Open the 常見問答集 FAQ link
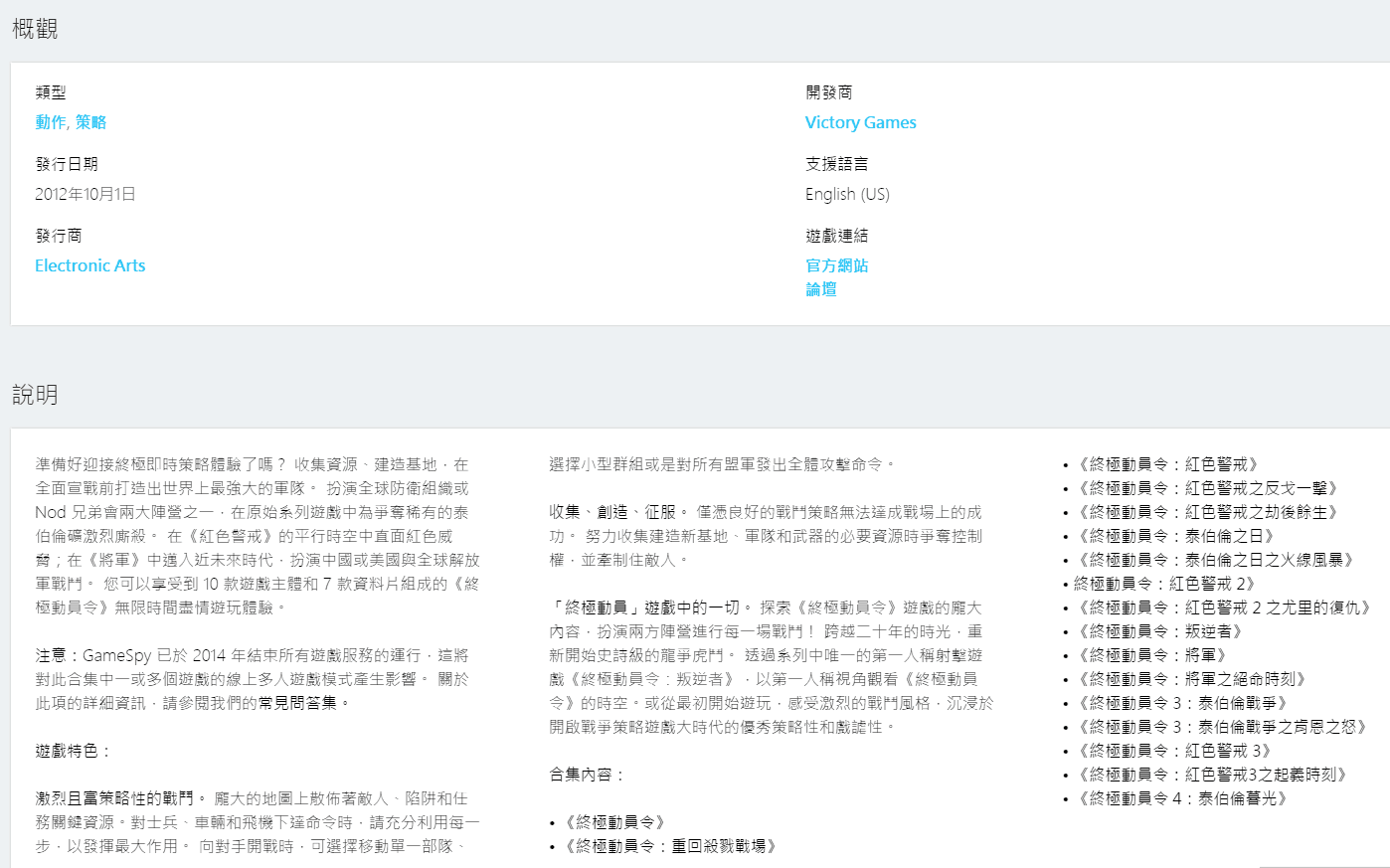The image size is (1390, 868). [297, 703]
